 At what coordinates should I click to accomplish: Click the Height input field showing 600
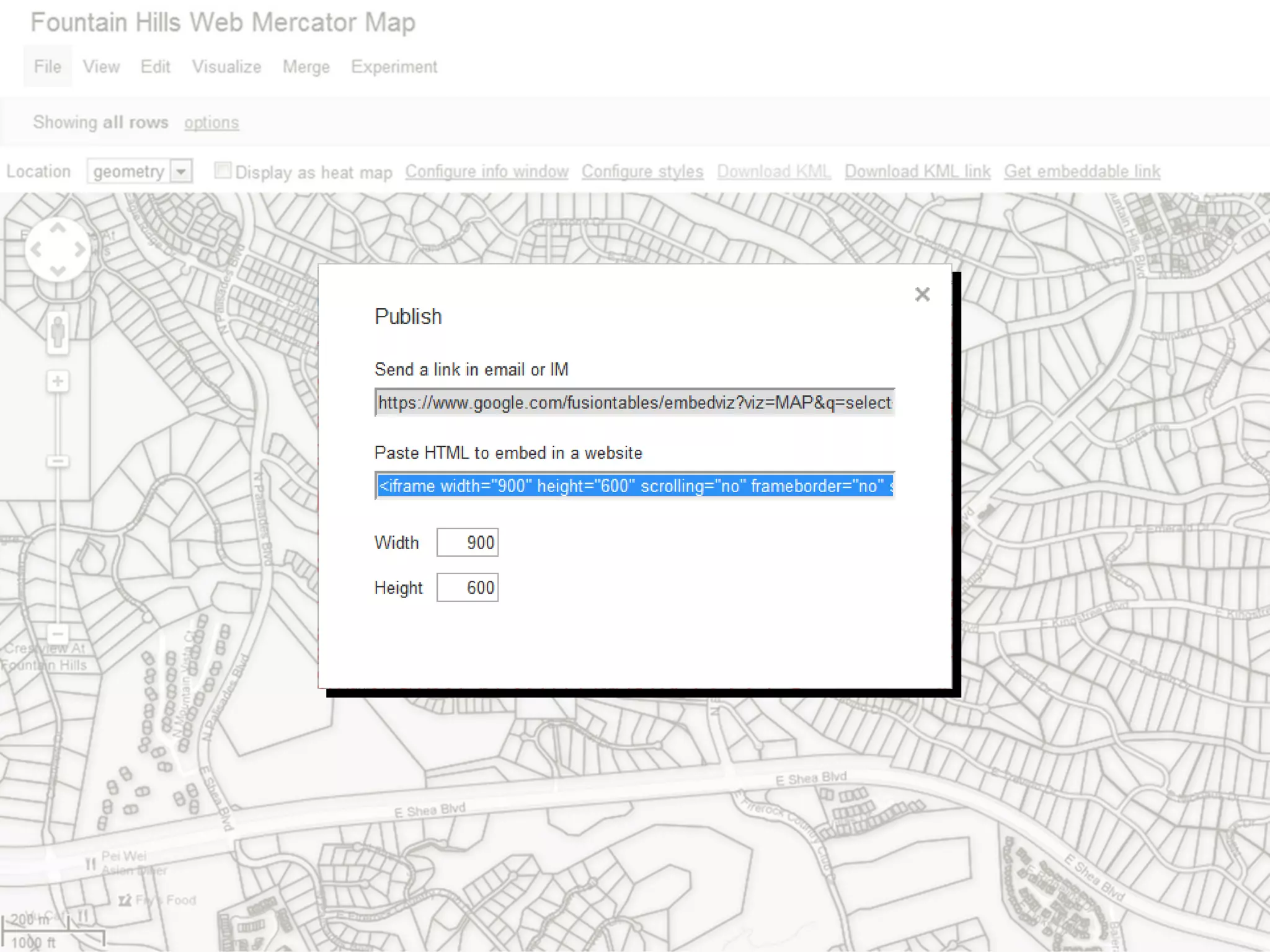[x=468, y=588]
